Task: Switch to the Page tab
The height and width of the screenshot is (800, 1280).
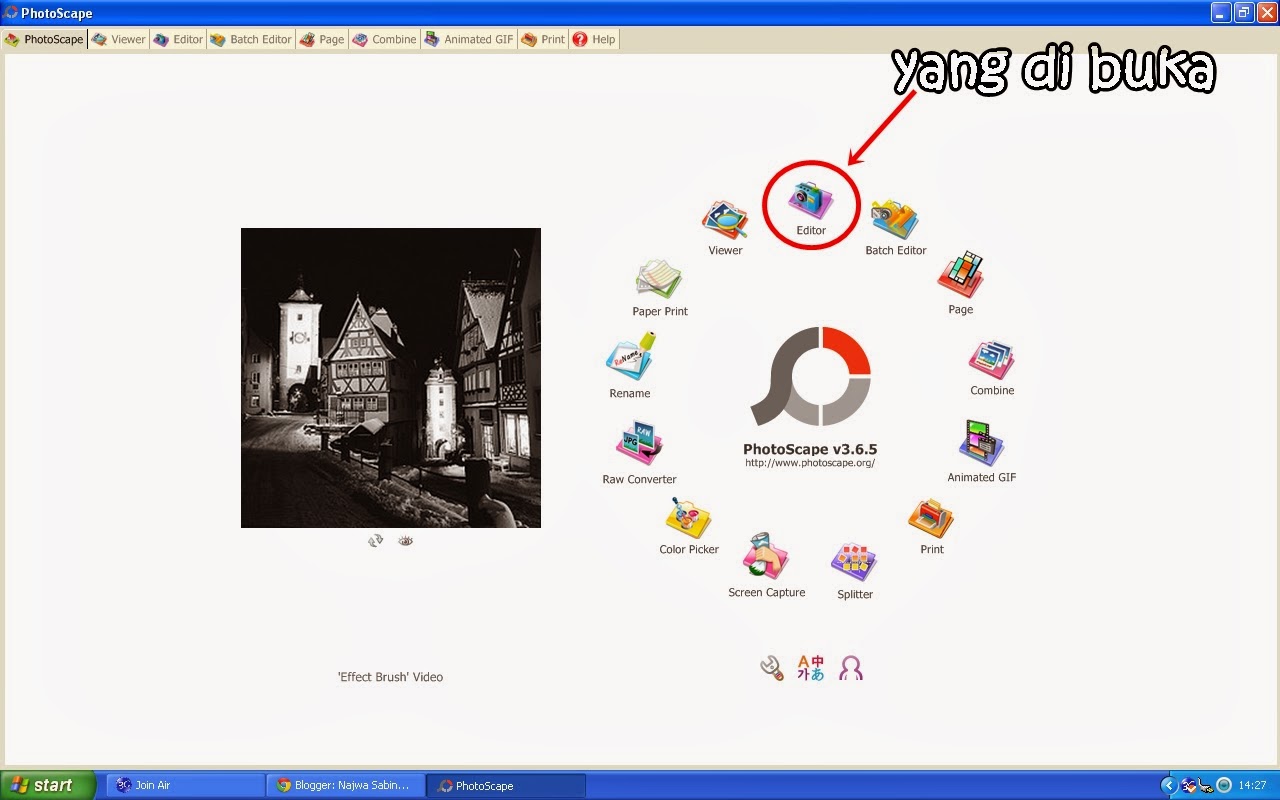Action: click(322, 39)
